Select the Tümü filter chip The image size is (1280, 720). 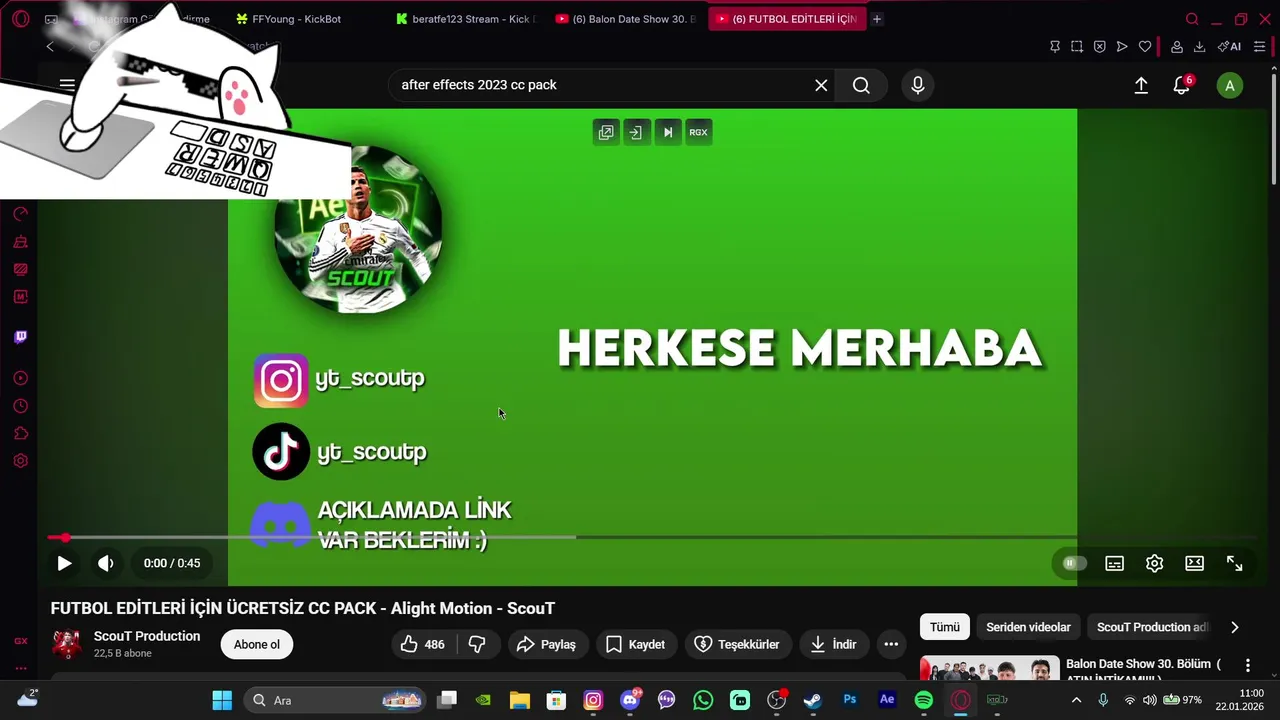tap(945, 627)
